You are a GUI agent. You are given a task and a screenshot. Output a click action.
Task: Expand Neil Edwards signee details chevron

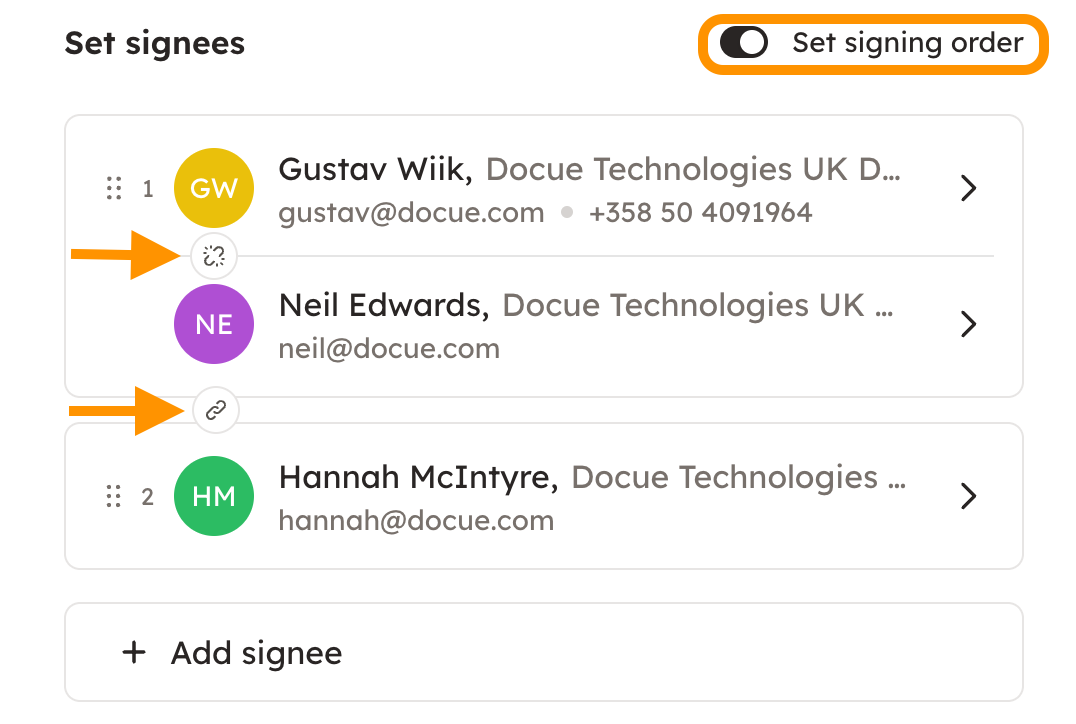tap(967, 324)
